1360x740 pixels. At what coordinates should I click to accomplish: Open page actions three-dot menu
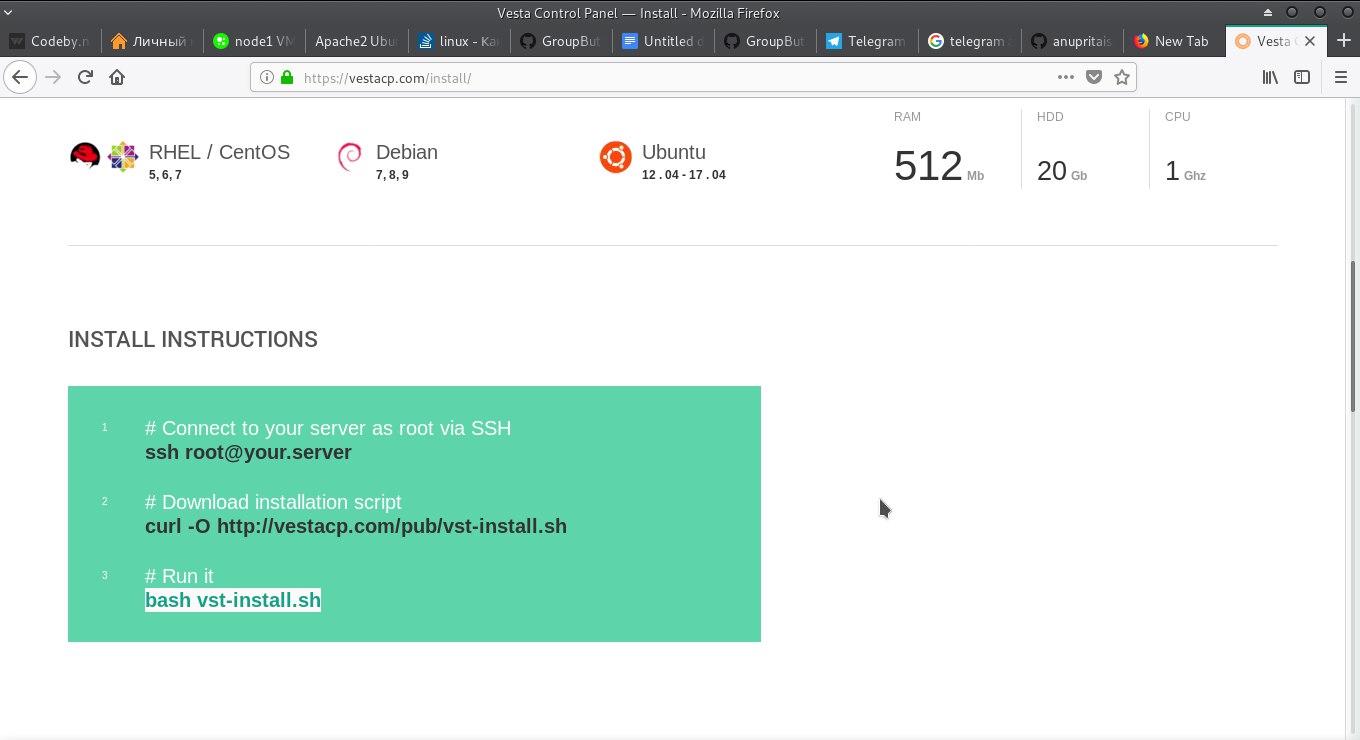[1066, 77]
